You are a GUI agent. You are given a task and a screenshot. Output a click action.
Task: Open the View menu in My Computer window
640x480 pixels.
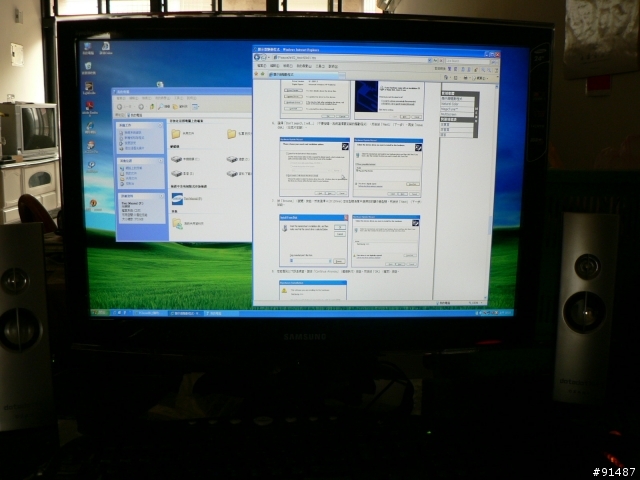[146, 98]
